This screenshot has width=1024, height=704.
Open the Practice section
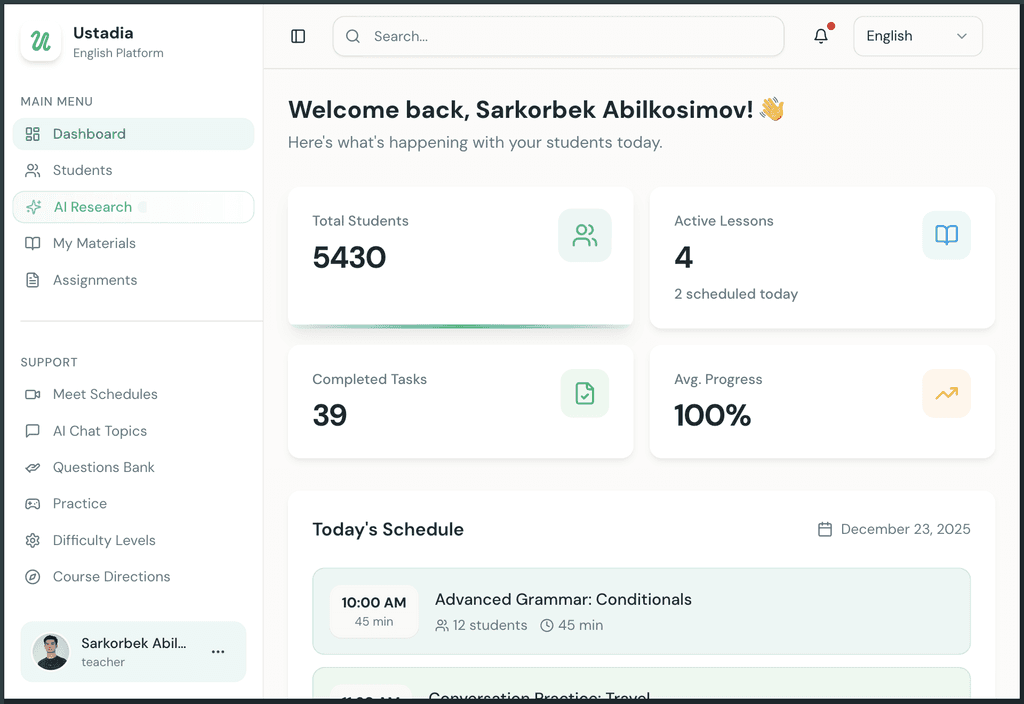coord(133,504)
